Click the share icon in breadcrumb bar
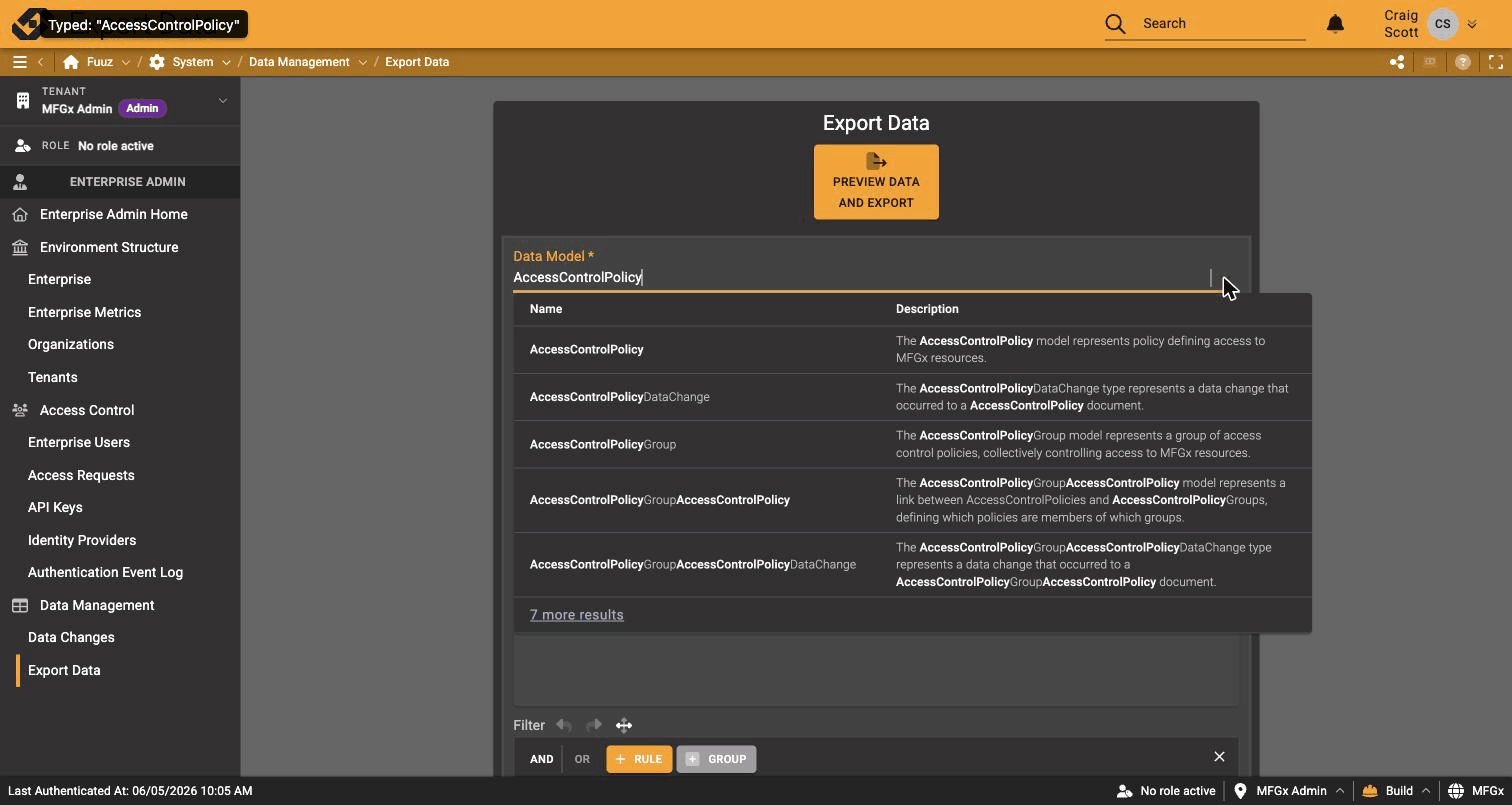The height and width of the screenshot is (805, 1512). point(1397,62)
